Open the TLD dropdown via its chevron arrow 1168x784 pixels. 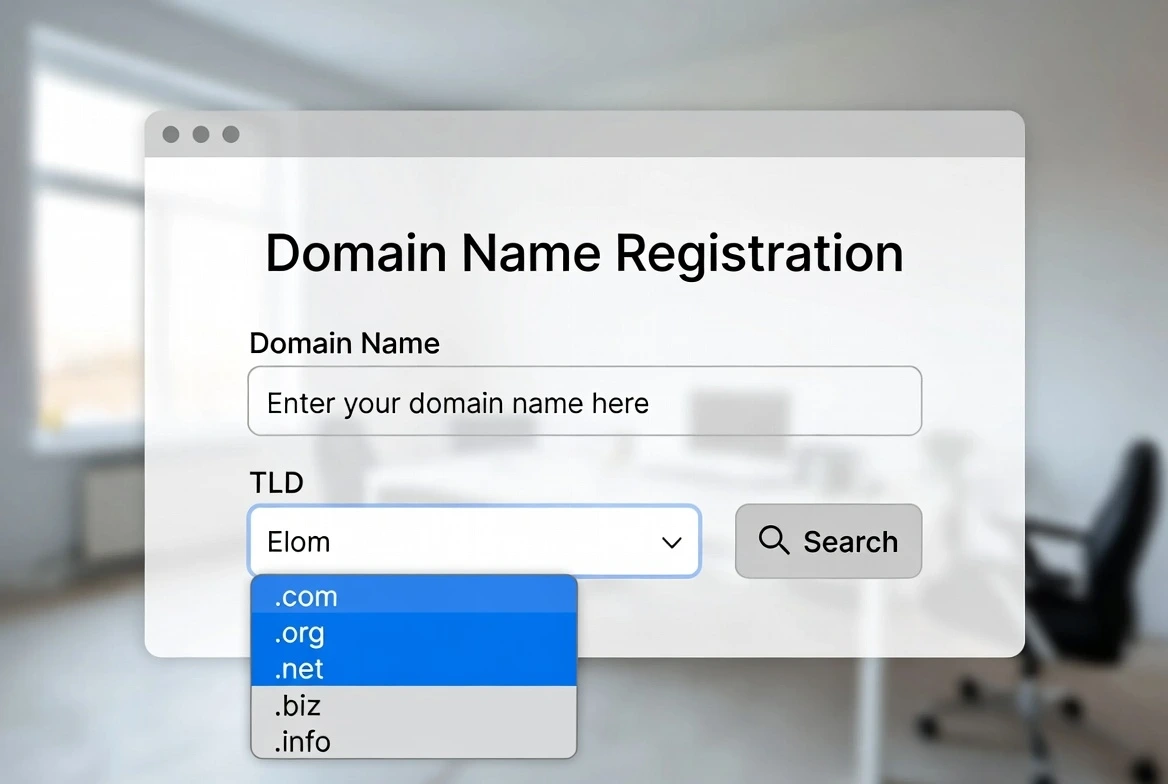(671, 542)
